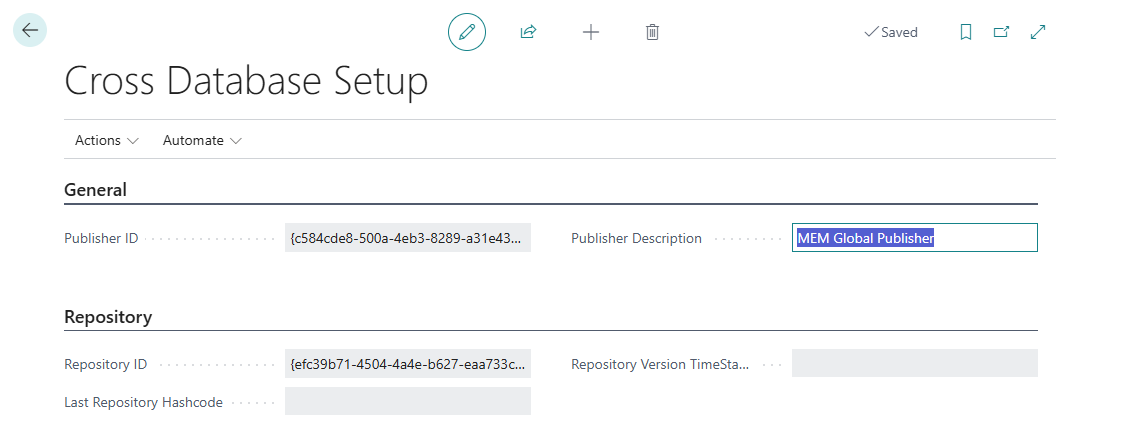Click the Publisher Description label
This screenshot has width=1121, height=438.
(x=636, y=239)
